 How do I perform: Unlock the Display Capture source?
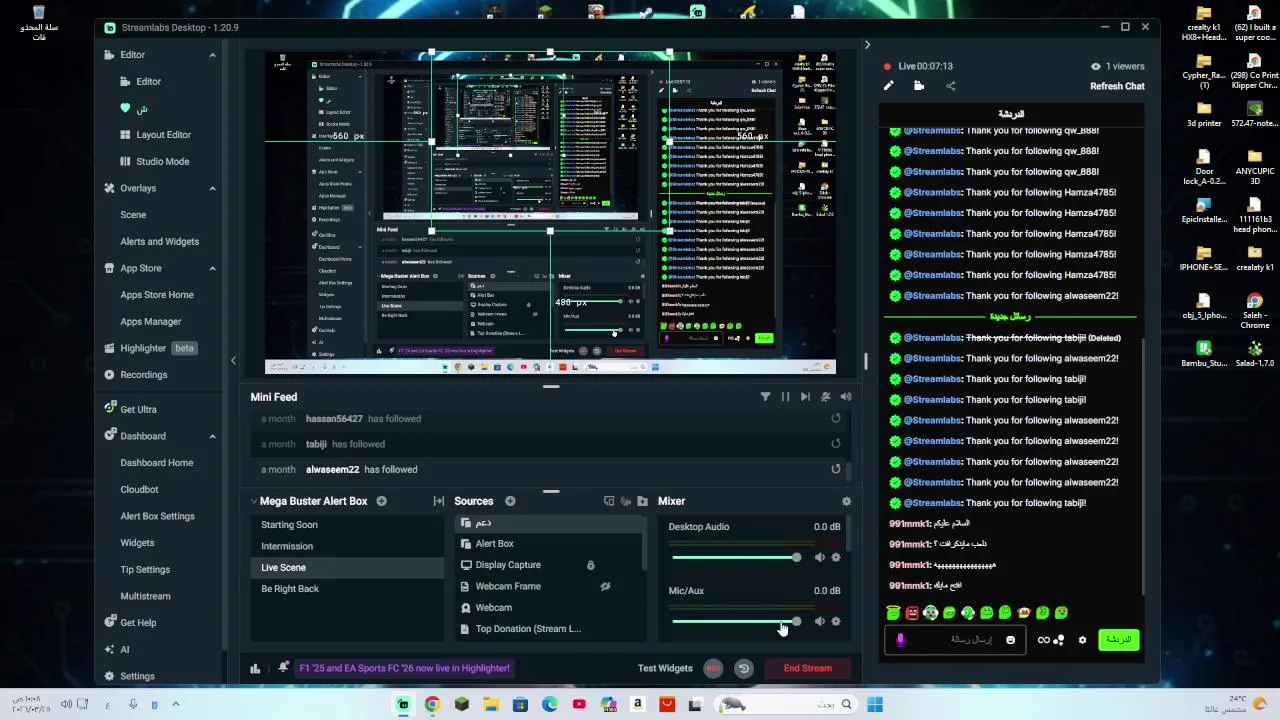[590, 565]
